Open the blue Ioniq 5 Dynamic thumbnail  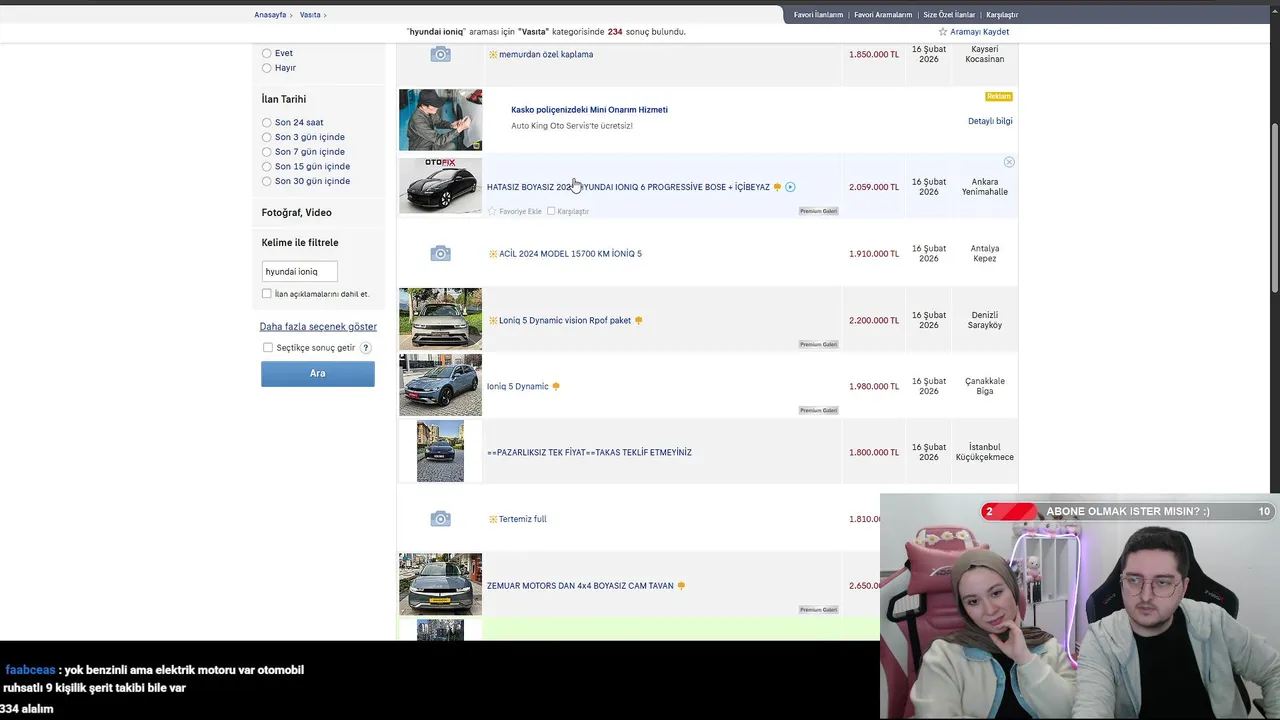[440, 385]
